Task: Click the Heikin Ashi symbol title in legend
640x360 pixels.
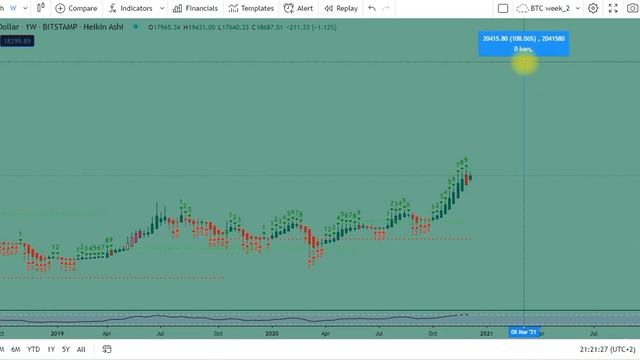Action: (61, 27)
